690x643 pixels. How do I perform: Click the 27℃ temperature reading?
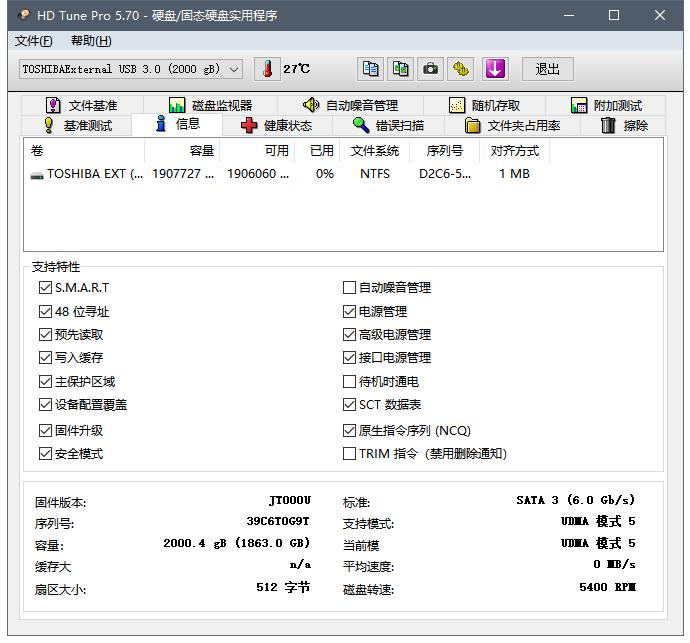click(x=297, y=69)
